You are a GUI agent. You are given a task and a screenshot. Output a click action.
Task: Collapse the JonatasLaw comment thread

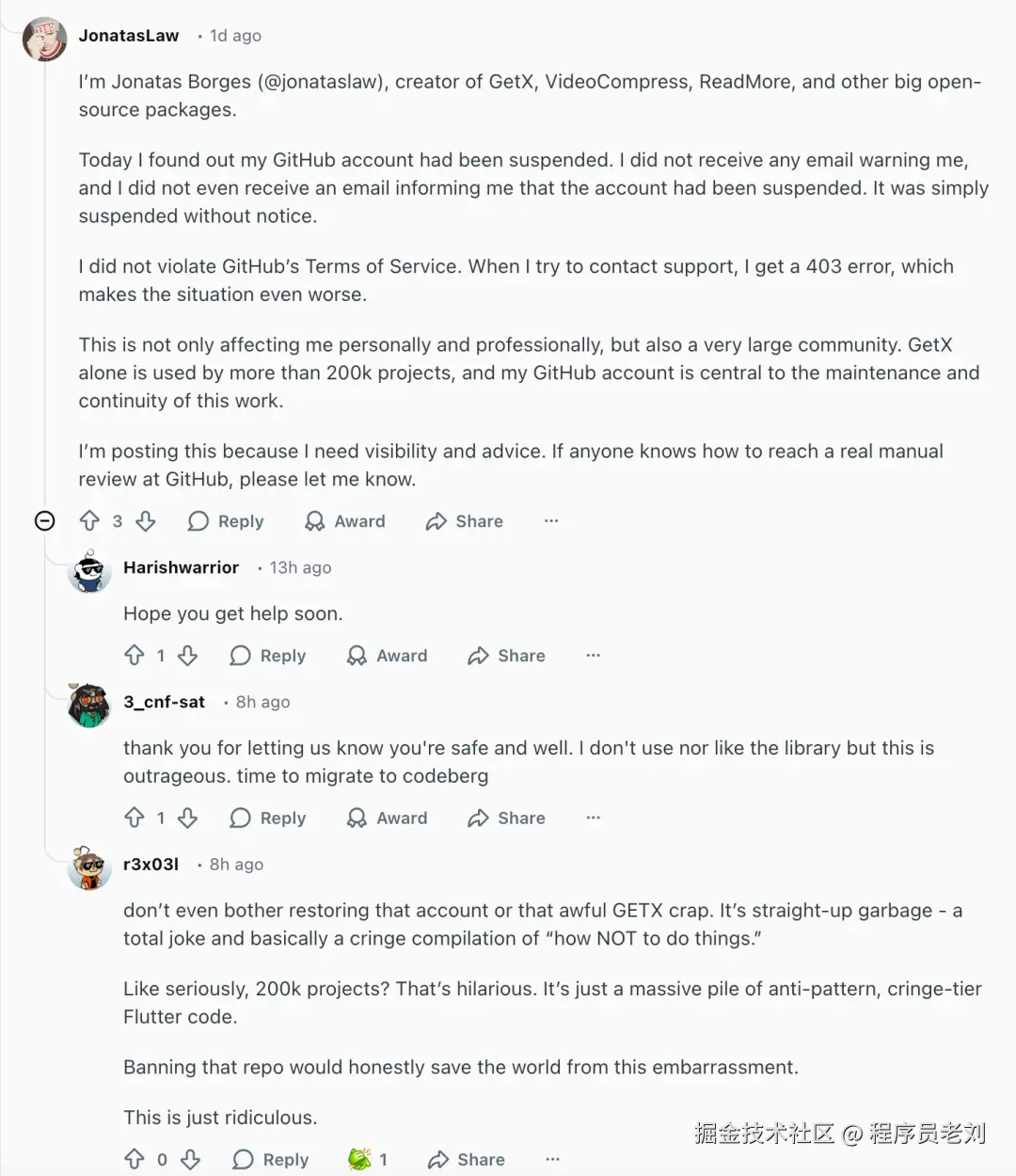pos(44,520)
